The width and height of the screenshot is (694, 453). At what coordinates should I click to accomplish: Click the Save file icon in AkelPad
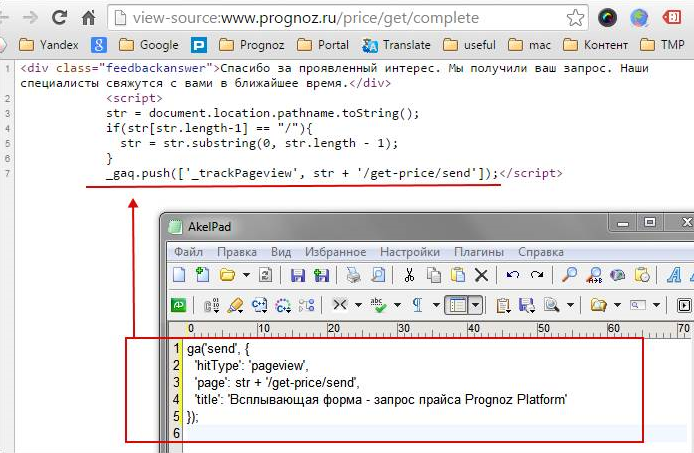(x=297, y=275)
